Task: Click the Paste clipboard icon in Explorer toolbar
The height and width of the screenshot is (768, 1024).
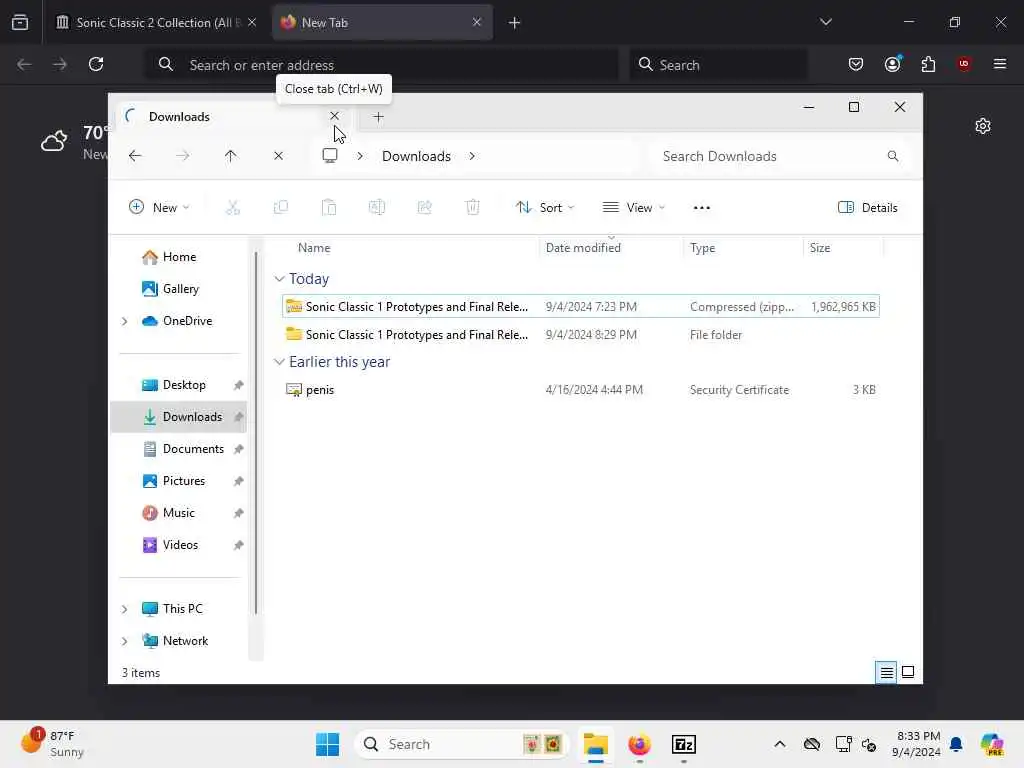Action: tap(328, 208)
